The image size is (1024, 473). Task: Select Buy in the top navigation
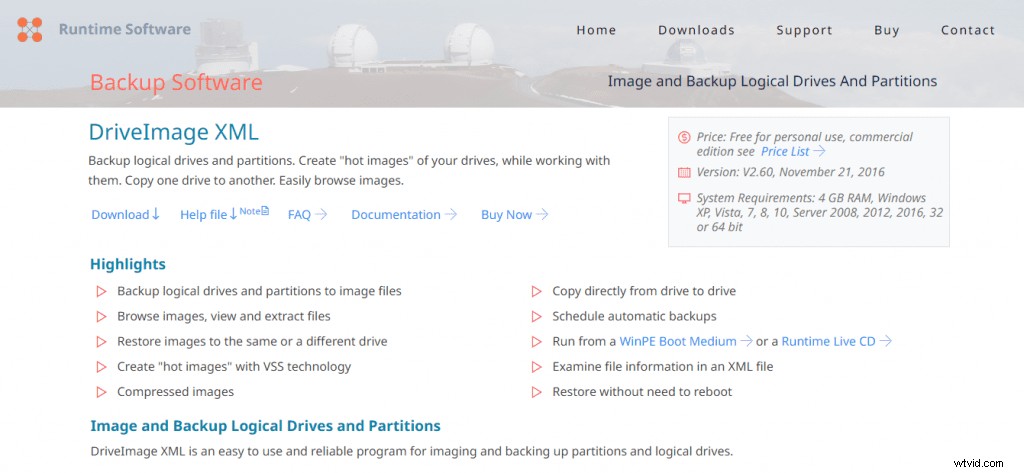[x=886, y=30]
